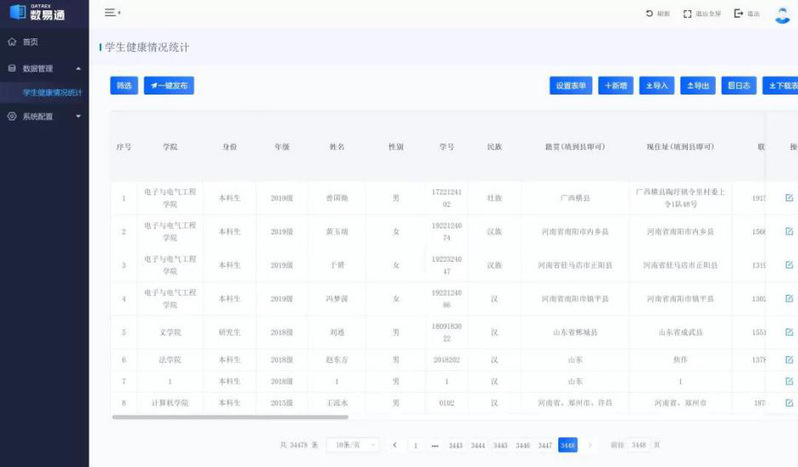This screenshot has height=467, width=798.
Task: Click edit icon for row 5
Action: pyautogui.click(x=789, y=332)
